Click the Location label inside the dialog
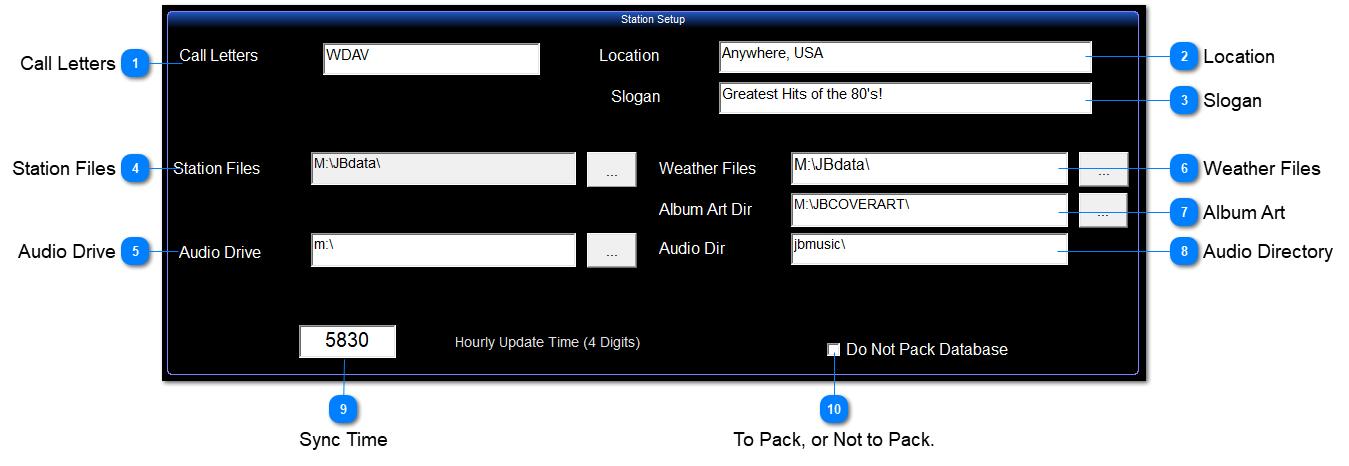 (629, 56)
